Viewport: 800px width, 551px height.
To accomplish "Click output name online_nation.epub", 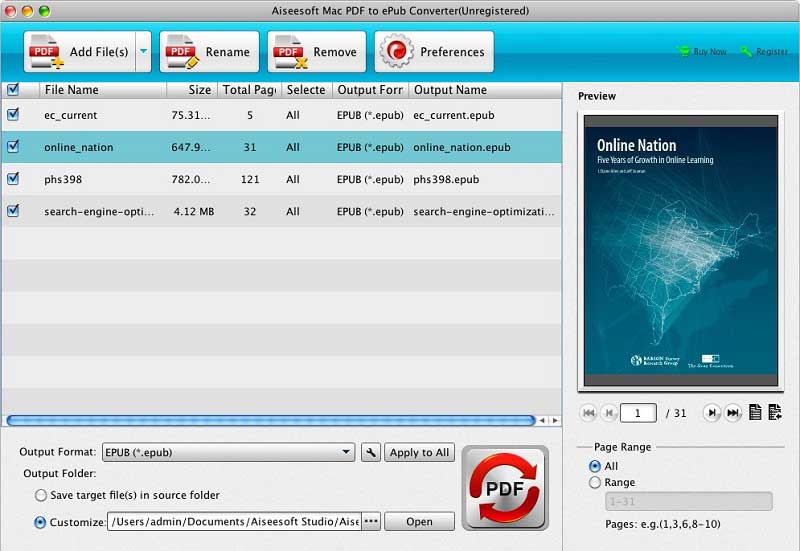I will [x=462, y=147].
